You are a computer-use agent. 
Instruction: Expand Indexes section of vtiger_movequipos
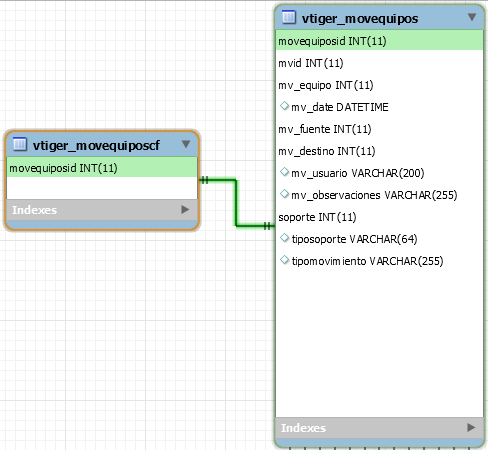coord(471,428)
